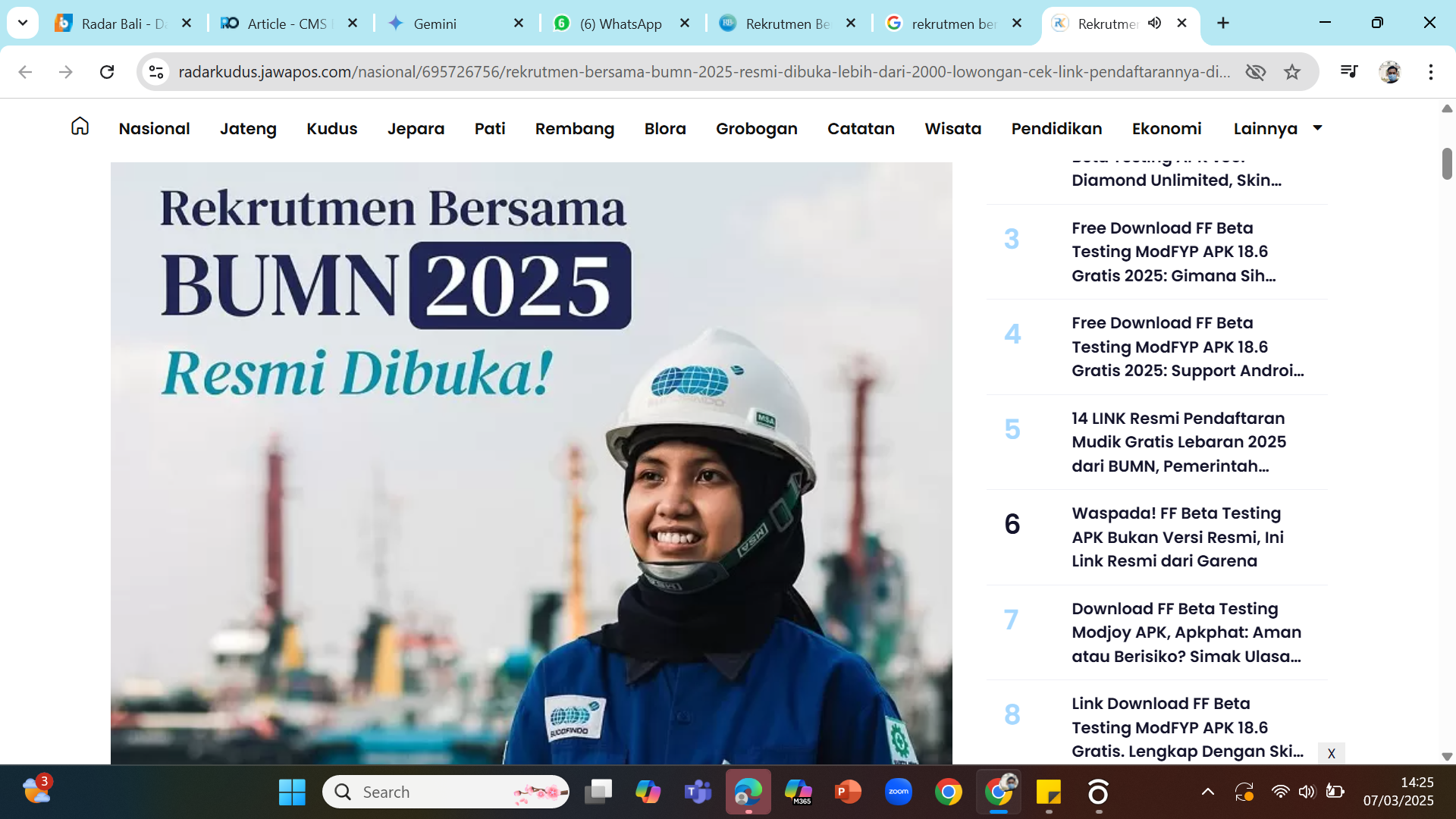
Task: Open Microsoft Edge from the taskbar
Action: (x=748, y=792)
